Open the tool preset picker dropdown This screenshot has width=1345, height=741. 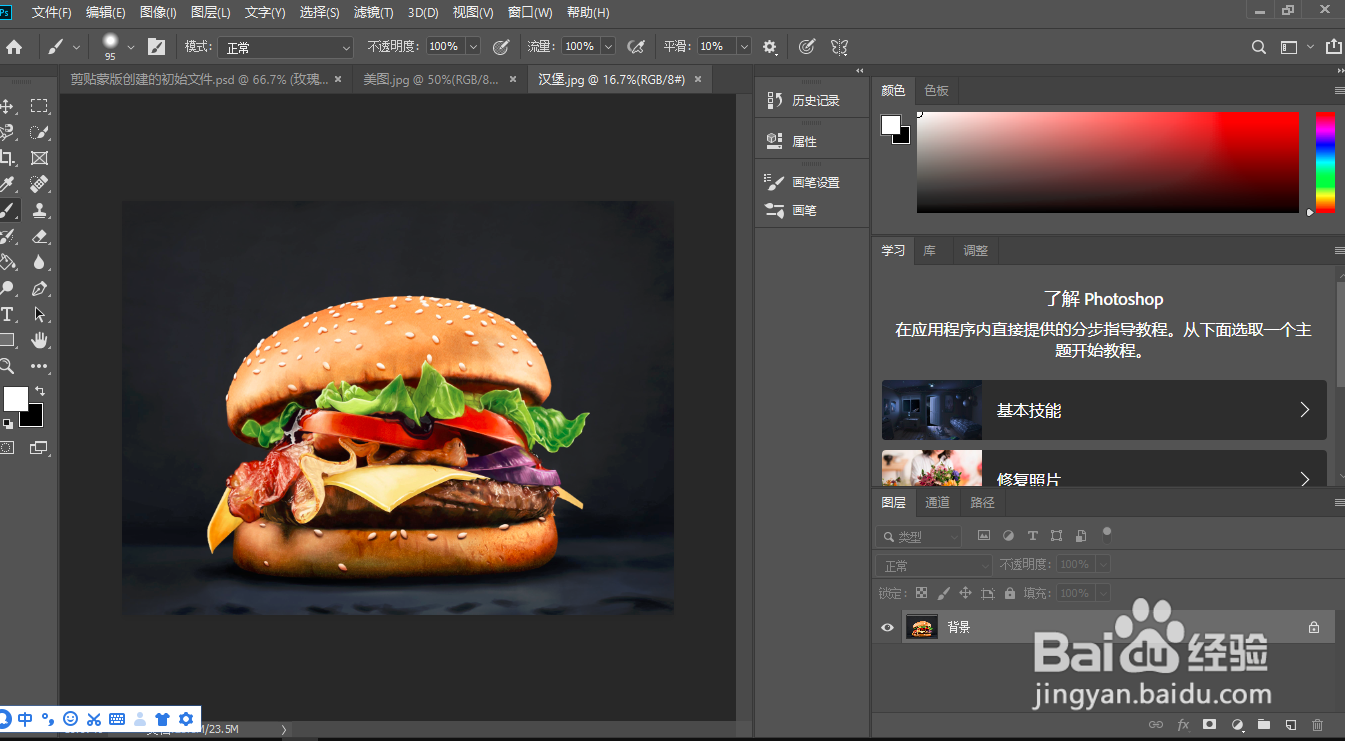pyautogui.click(x=76, y=46)
